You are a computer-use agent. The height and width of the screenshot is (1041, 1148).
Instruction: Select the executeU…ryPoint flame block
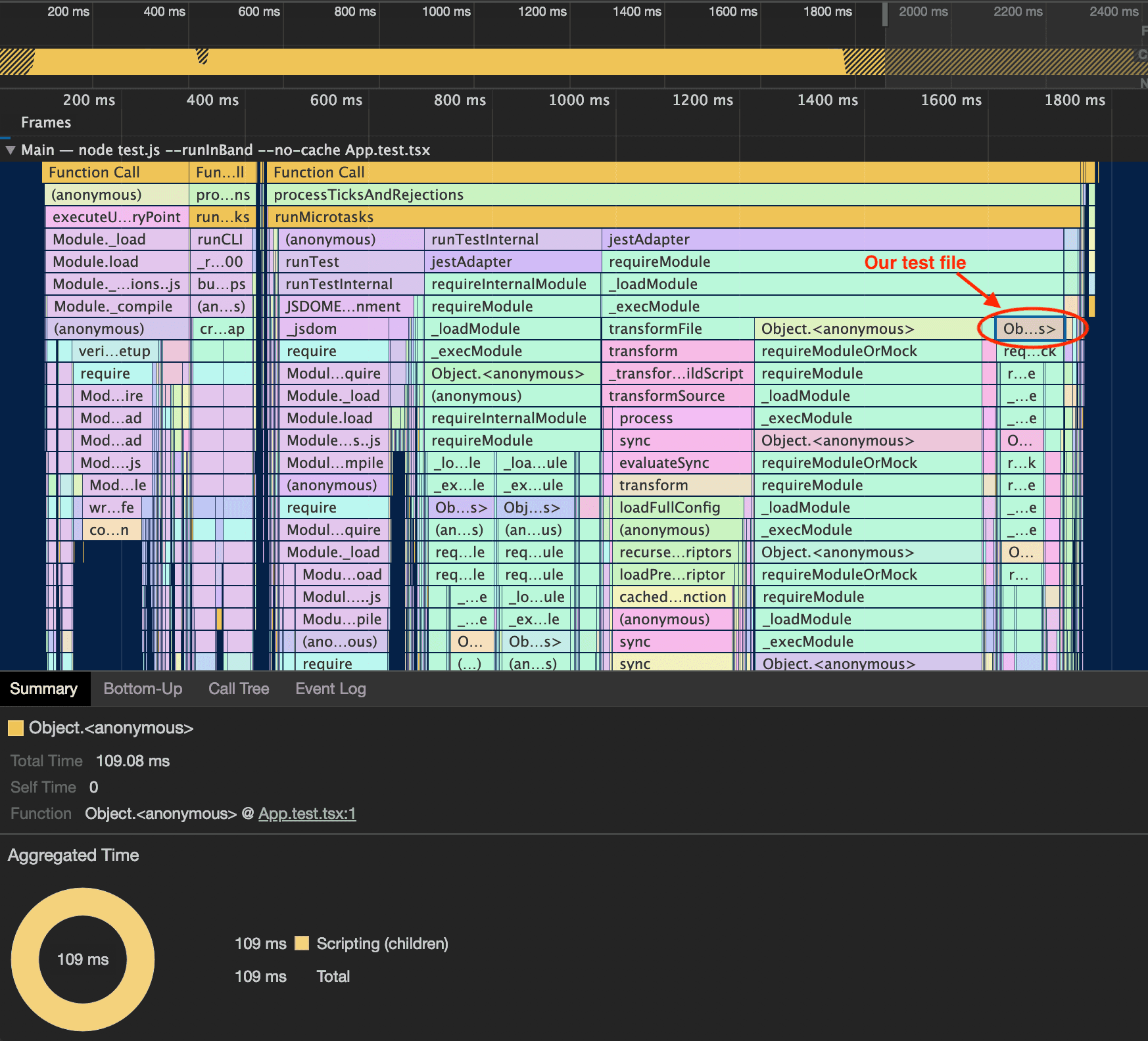(x=116, y=218)
